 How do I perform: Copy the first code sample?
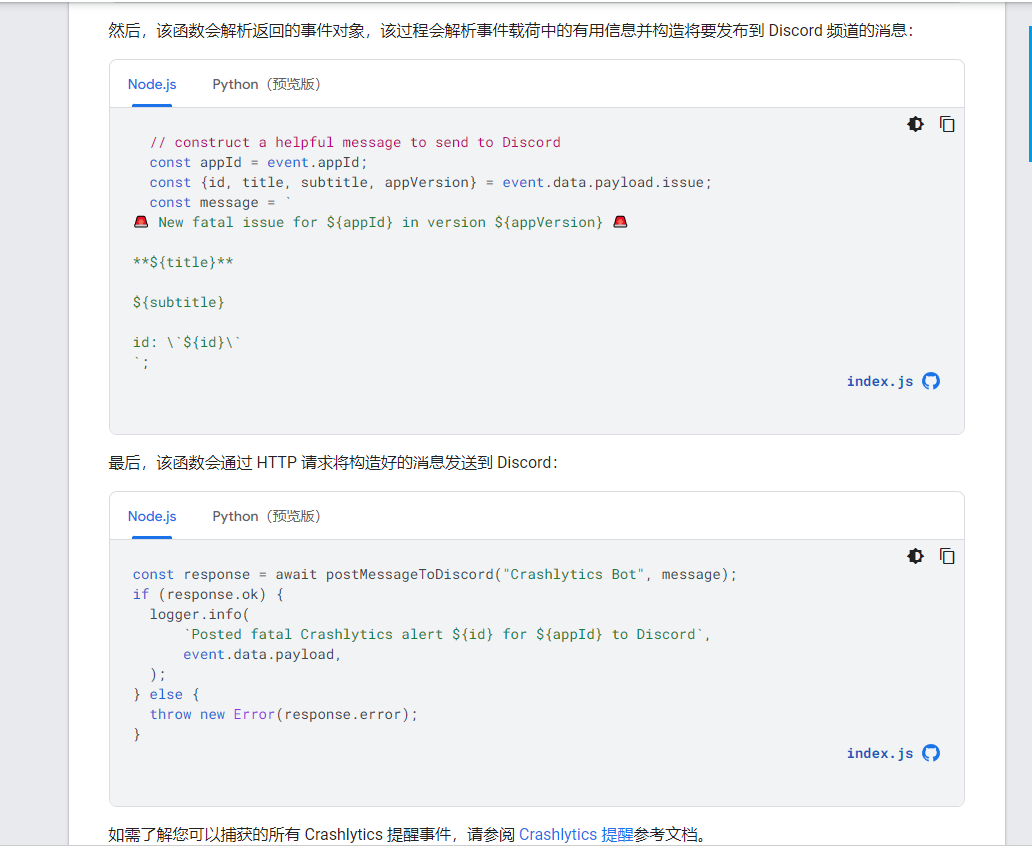click(x=947, y=124)
